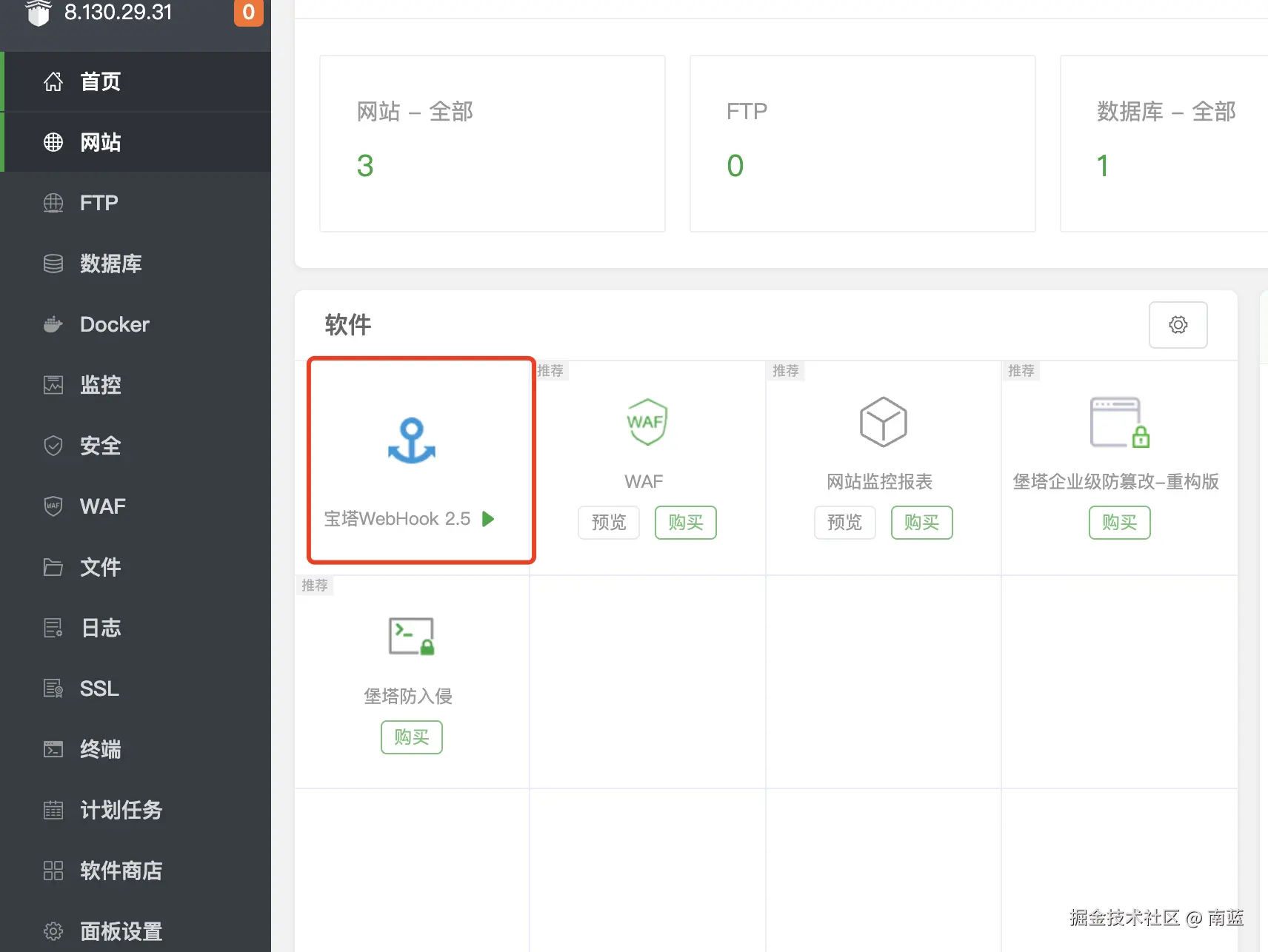Click the FTP globe icon in sidebar
1268x952 pixels.
[53, 203]
